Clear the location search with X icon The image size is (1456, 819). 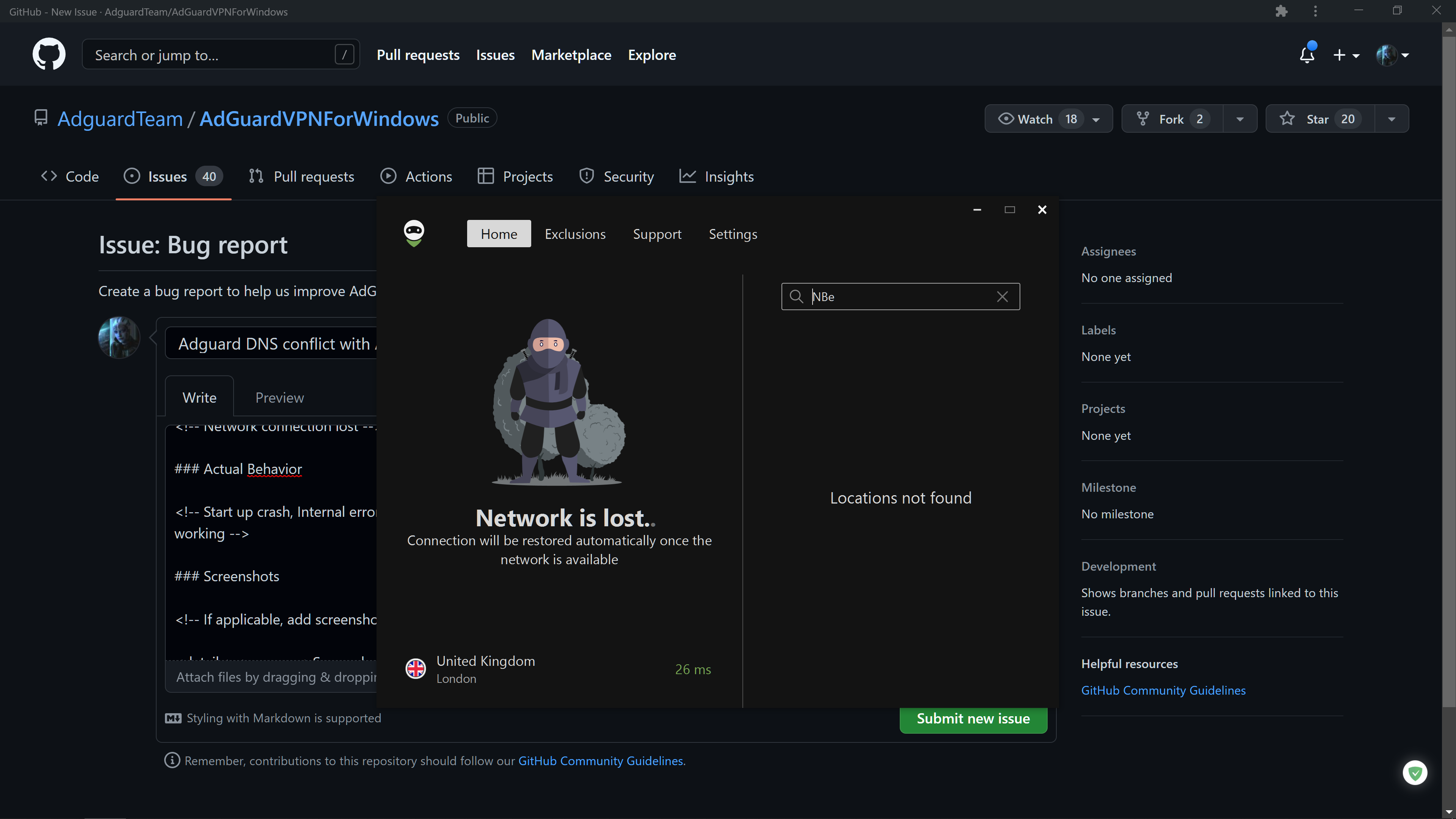click(1002, 297)
